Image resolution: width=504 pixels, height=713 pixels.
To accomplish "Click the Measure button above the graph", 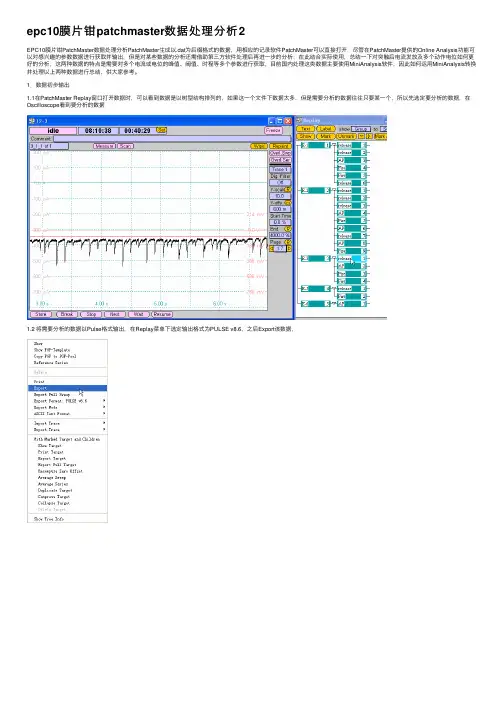I will point(105,146).
